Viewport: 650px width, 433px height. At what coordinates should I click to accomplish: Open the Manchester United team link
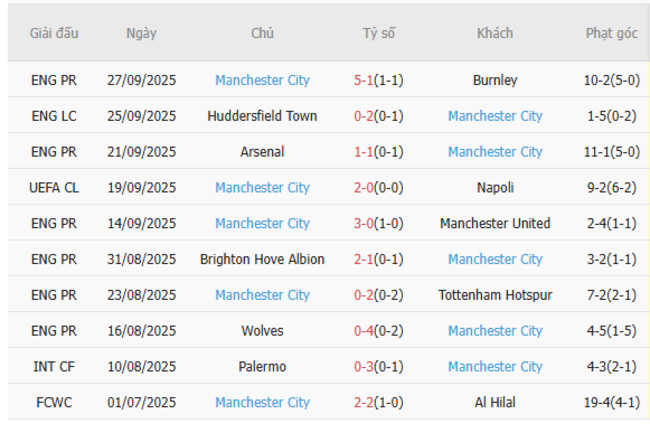[495, 223]
